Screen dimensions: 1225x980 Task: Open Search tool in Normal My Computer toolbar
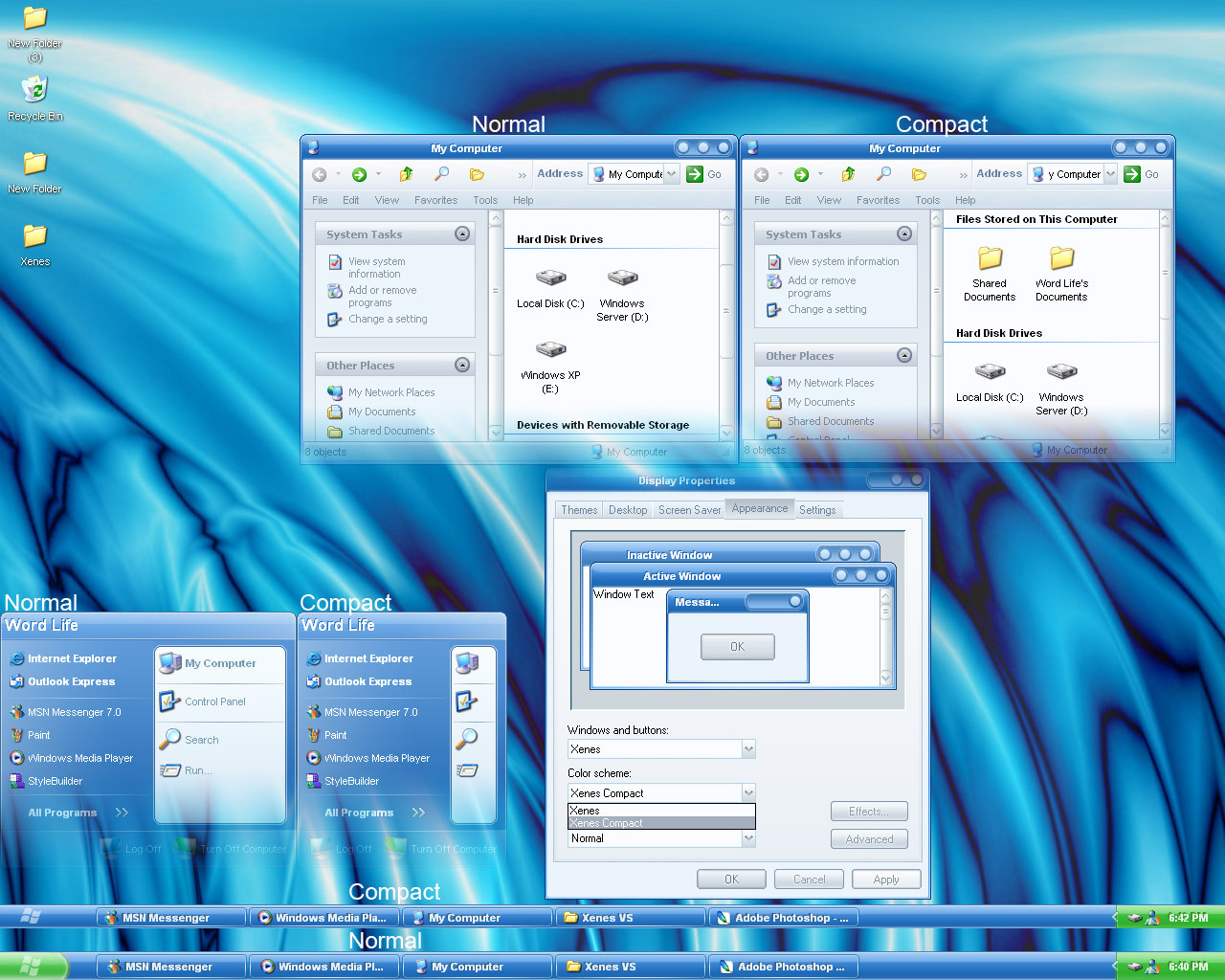[441, 174]
